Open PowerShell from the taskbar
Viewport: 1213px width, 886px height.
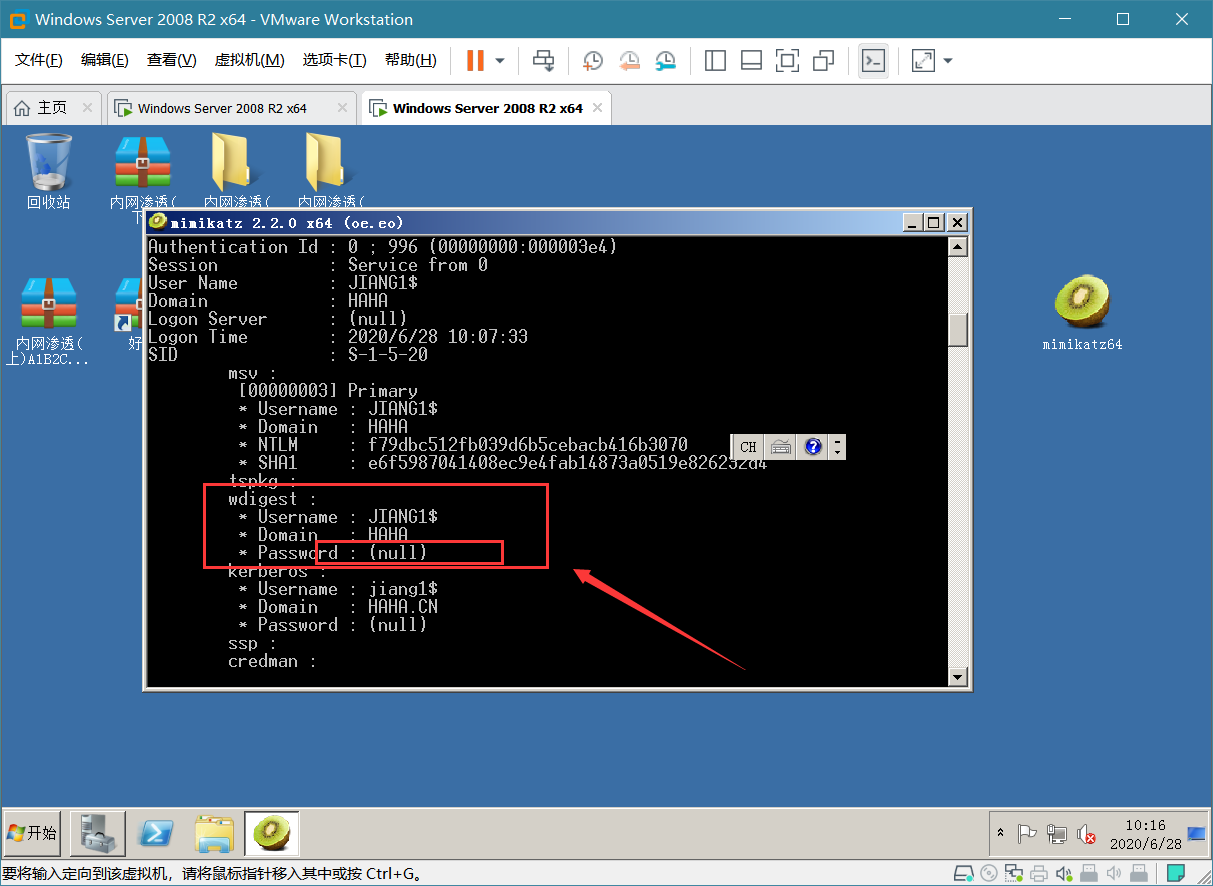tap(157, 833)
